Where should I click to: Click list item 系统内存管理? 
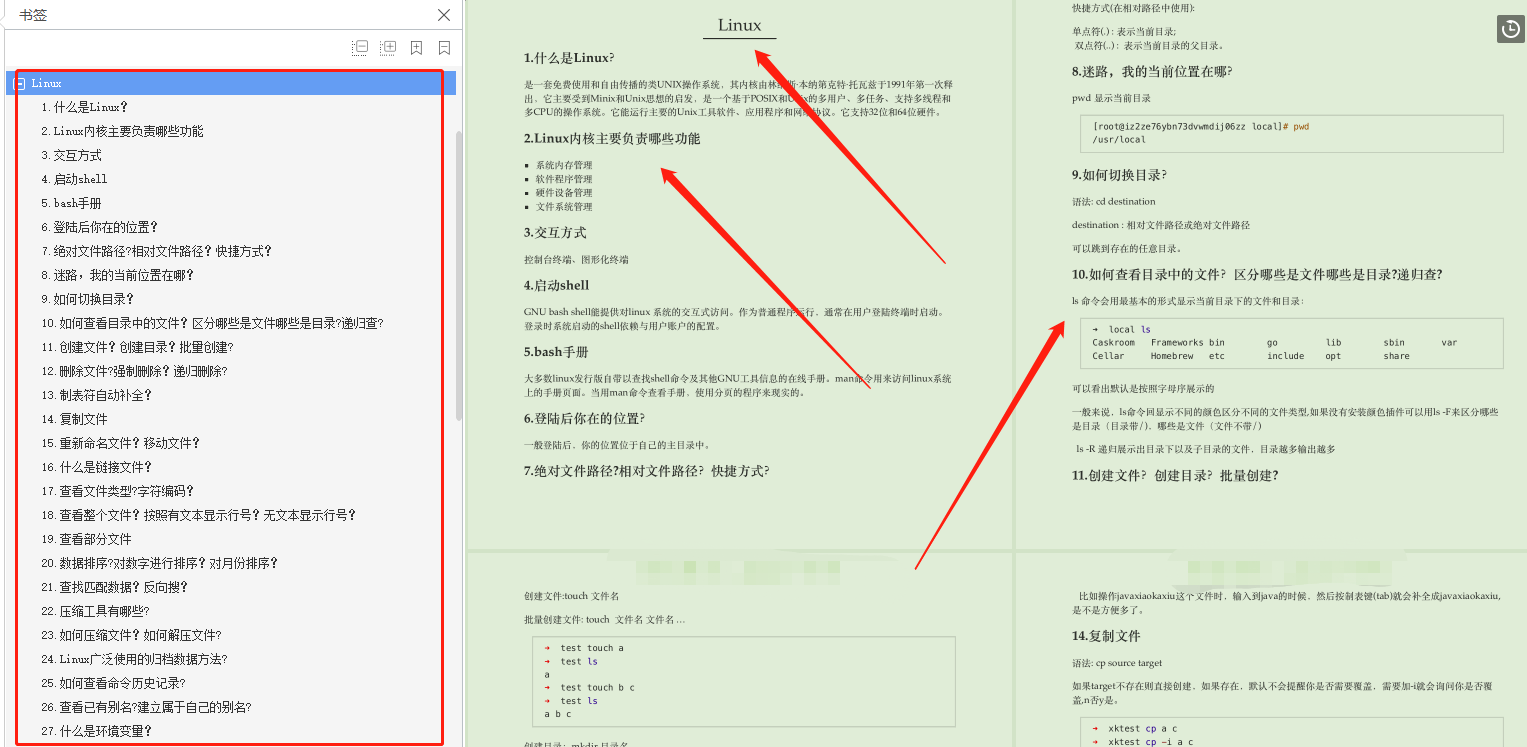[564, 165]
